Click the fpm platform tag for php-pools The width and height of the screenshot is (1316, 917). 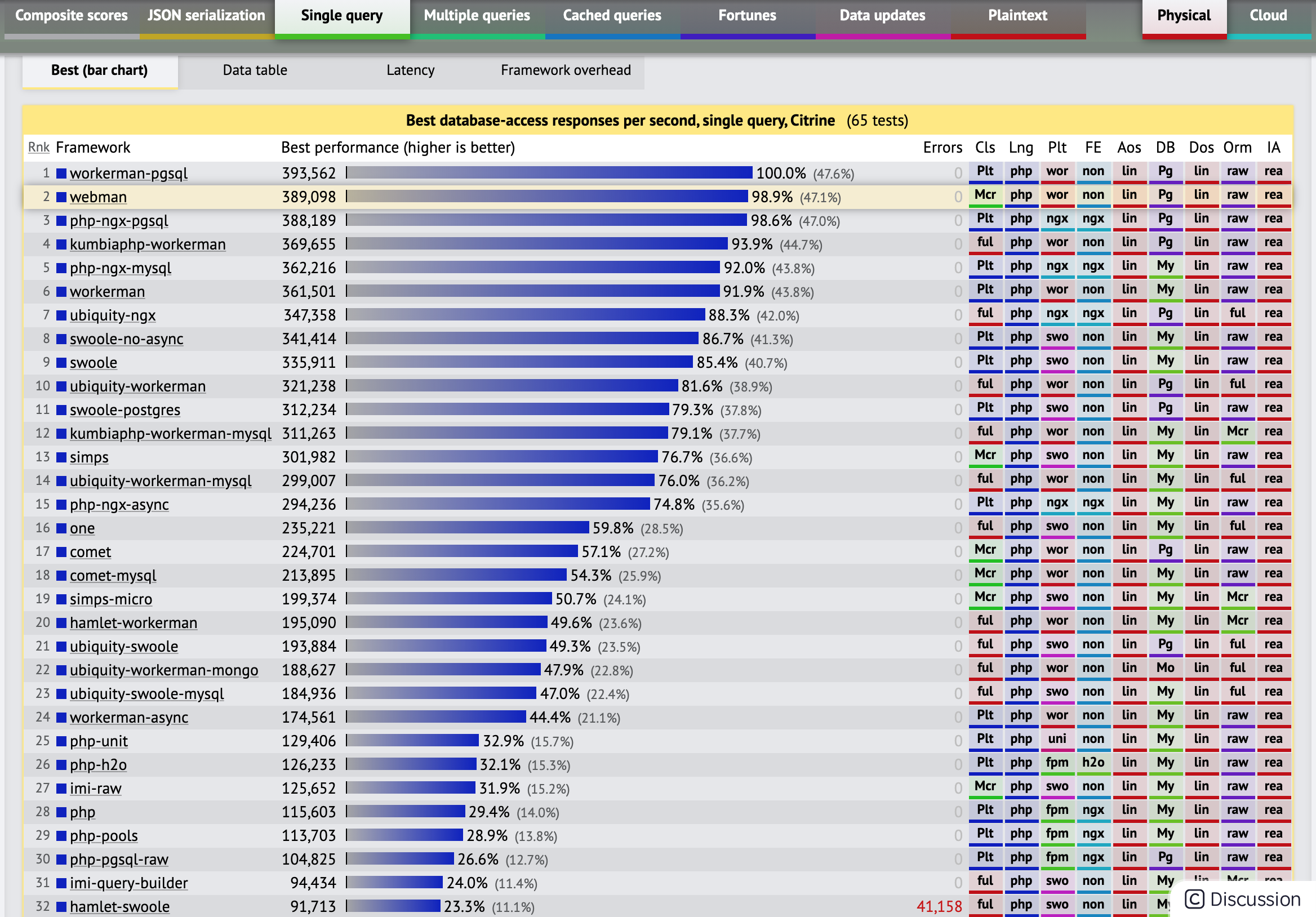[x=1057, y=834]
